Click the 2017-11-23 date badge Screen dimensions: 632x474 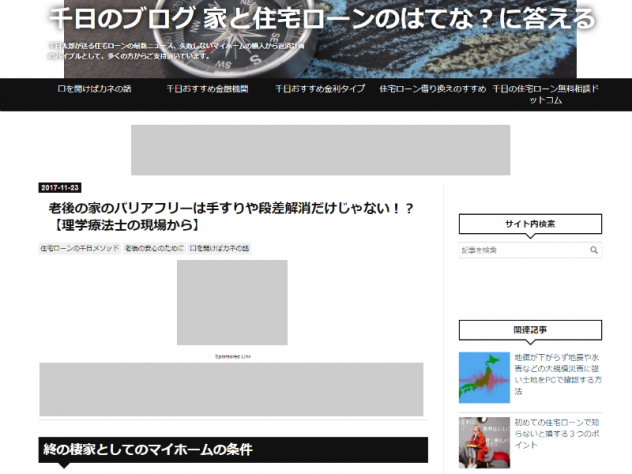60,188
